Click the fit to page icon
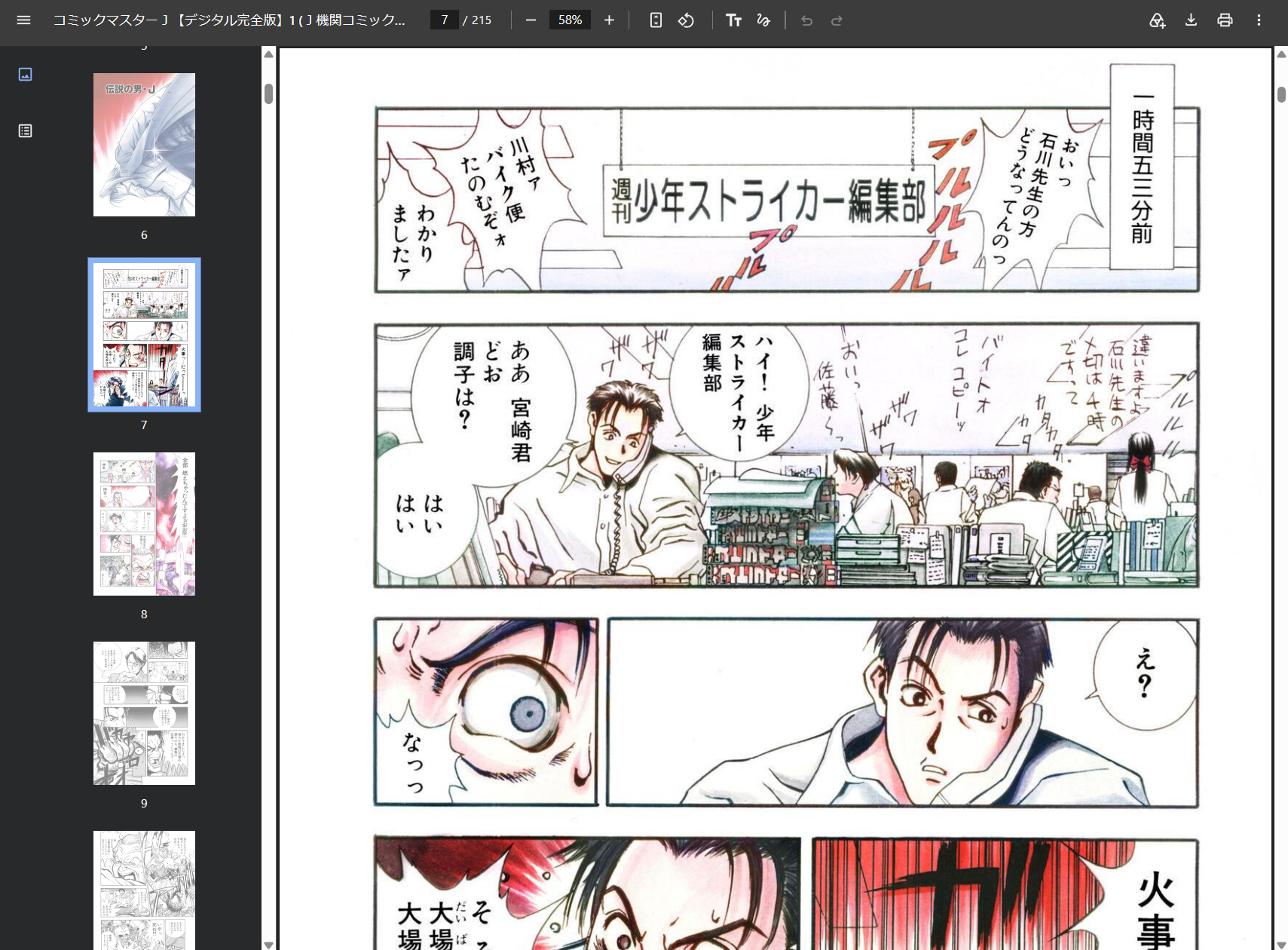This screenshot has height=950, width=1288. pos(656,20)
